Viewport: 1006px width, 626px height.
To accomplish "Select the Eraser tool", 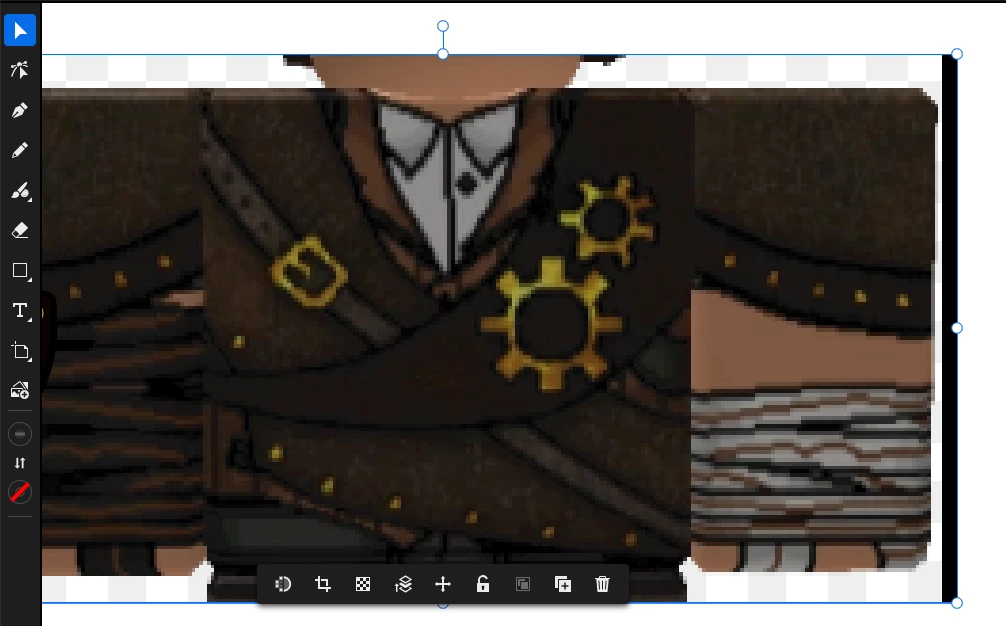I will [20, 230].
